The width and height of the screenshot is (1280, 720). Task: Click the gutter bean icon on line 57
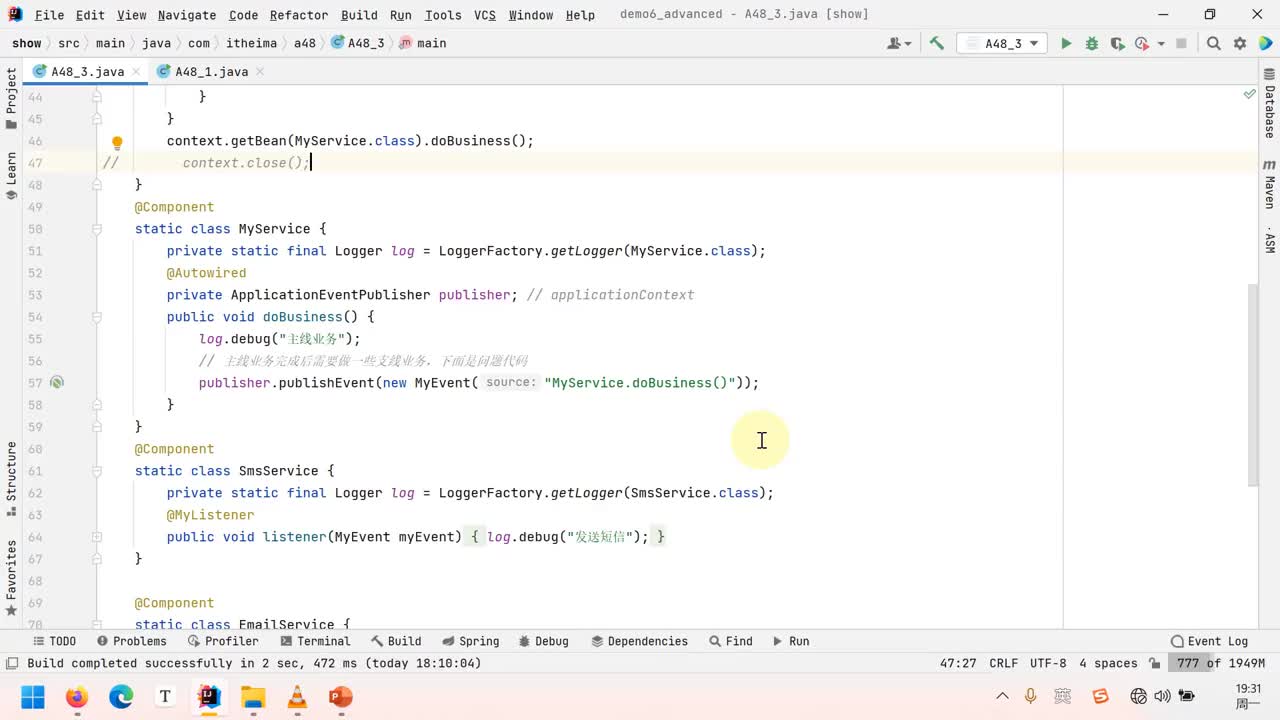point(57,382)
